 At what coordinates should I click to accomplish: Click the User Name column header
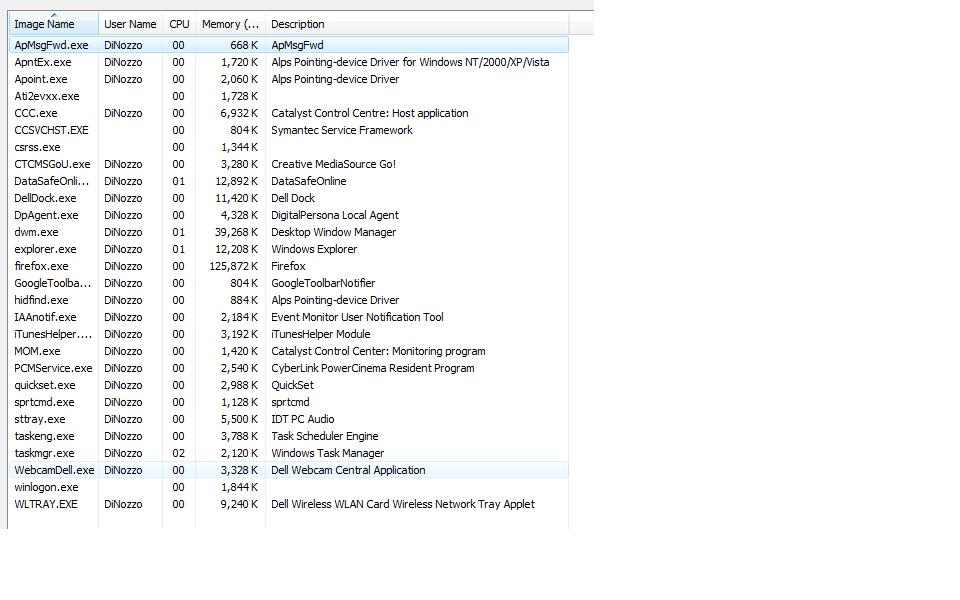tap(130, 24)
